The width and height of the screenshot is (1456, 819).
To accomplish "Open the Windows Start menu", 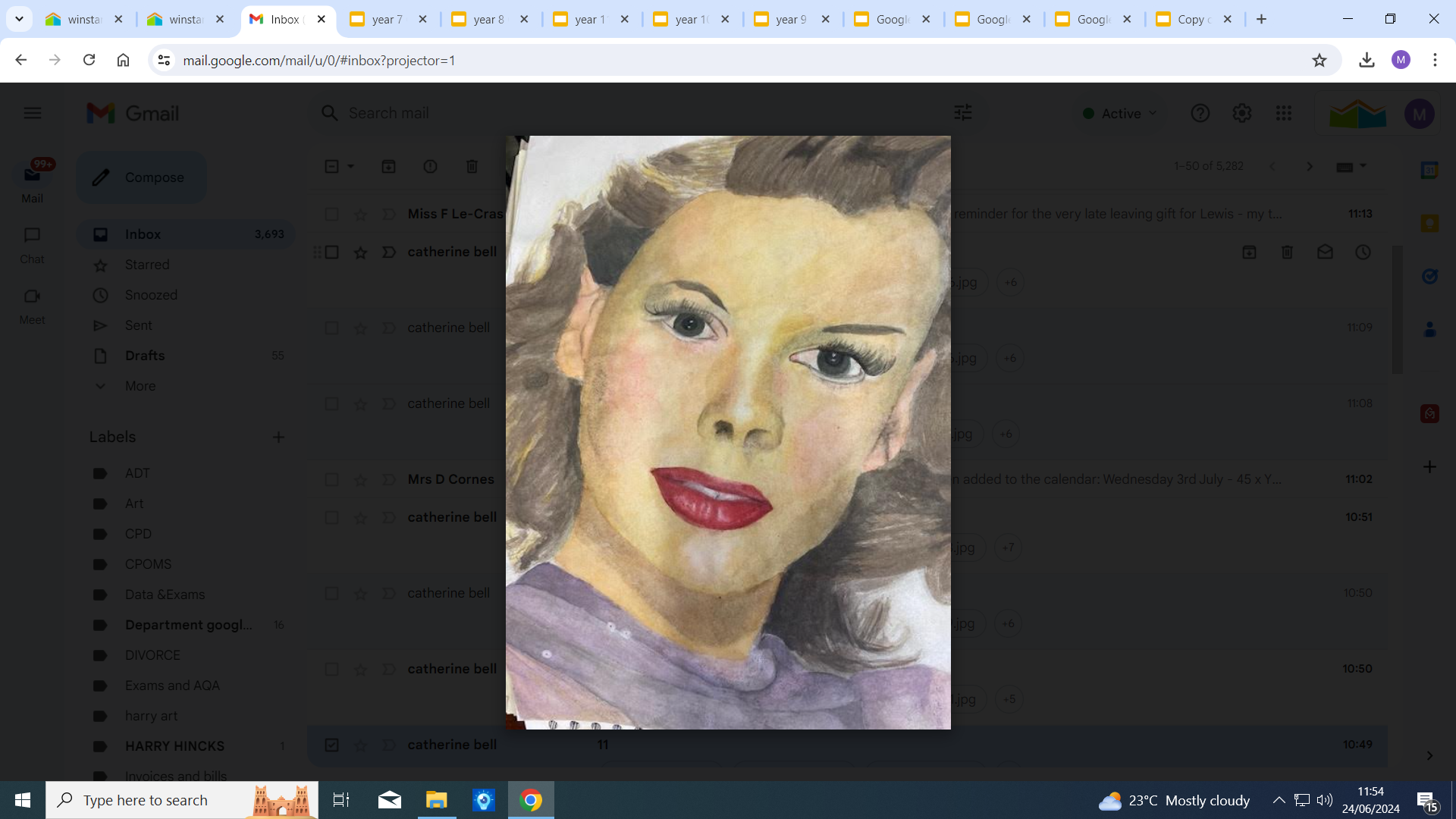I will click(x=23, y=800).
